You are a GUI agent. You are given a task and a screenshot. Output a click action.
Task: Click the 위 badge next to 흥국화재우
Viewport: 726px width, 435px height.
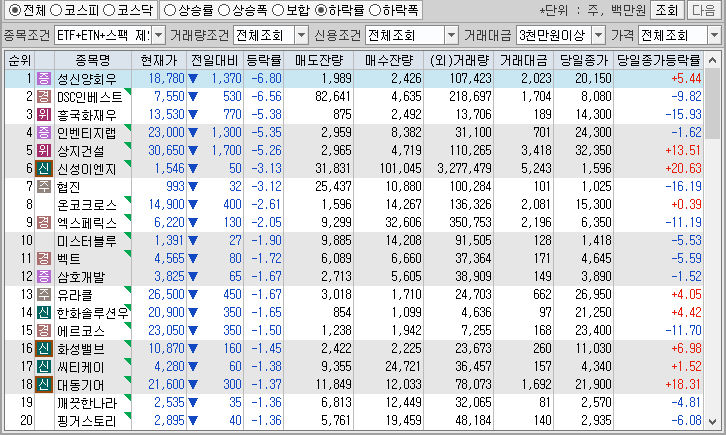44,115
